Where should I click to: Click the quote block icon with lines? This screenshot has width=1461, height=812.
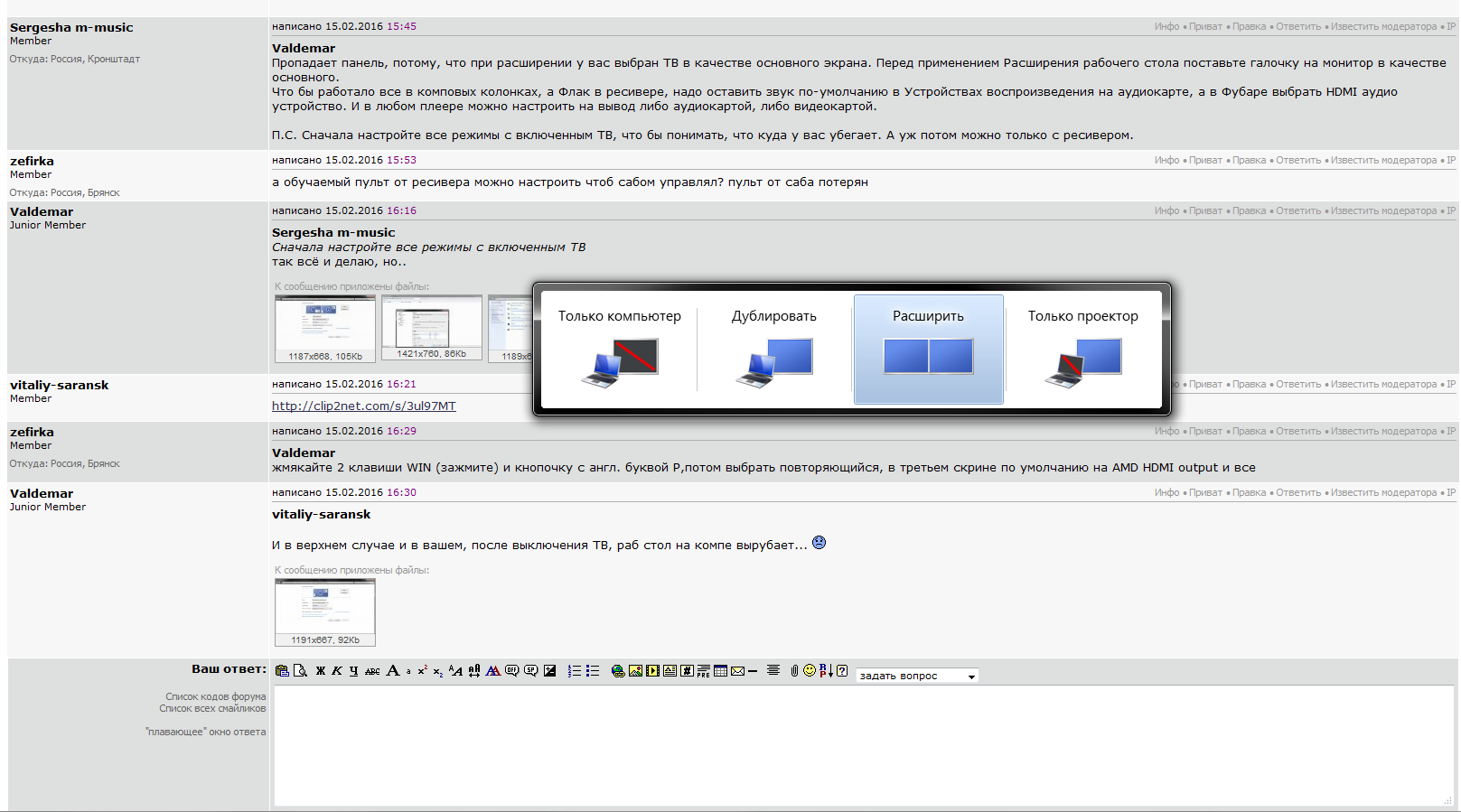pos(670,670)
